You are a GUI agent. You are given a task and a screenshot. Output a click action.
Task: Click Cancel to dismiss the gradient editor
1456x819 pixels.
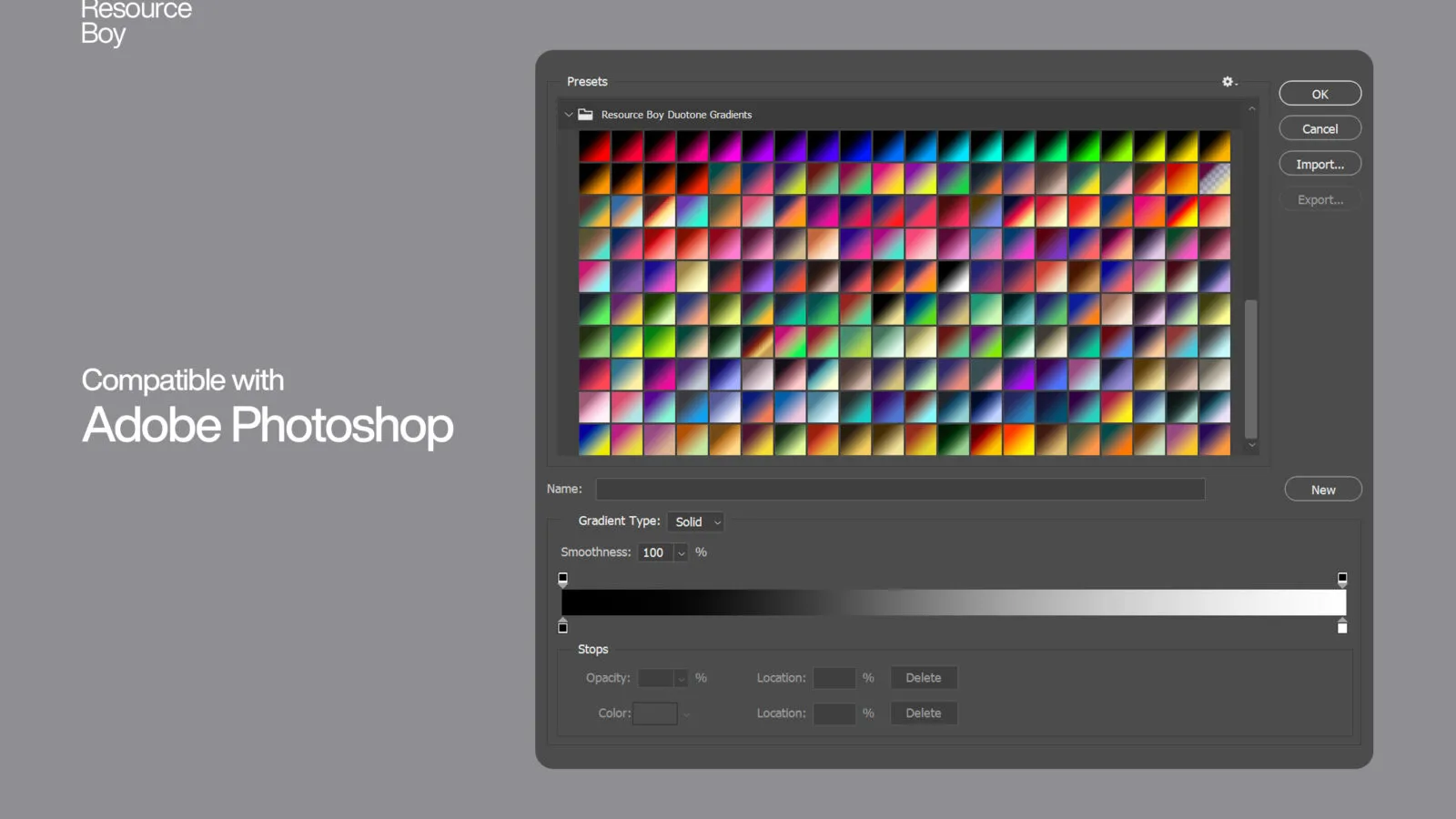coord(1319,129)
